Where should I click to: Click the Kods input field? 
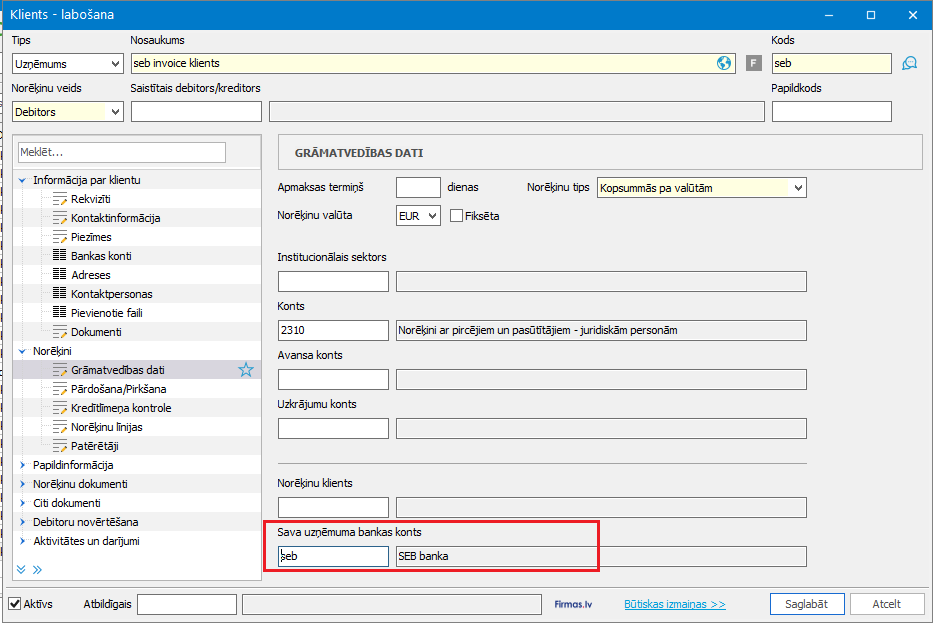831,63
